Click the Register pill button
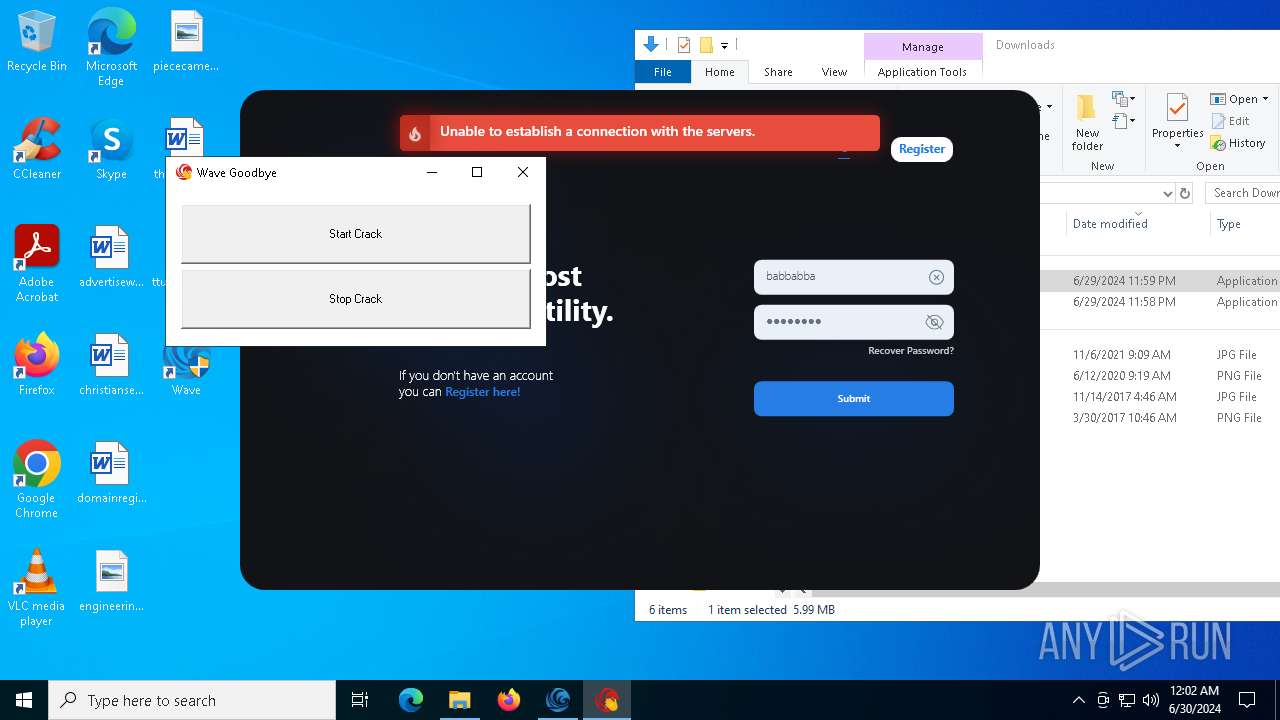The height and width of the screenshot is (720, 1280). point(921,149)
